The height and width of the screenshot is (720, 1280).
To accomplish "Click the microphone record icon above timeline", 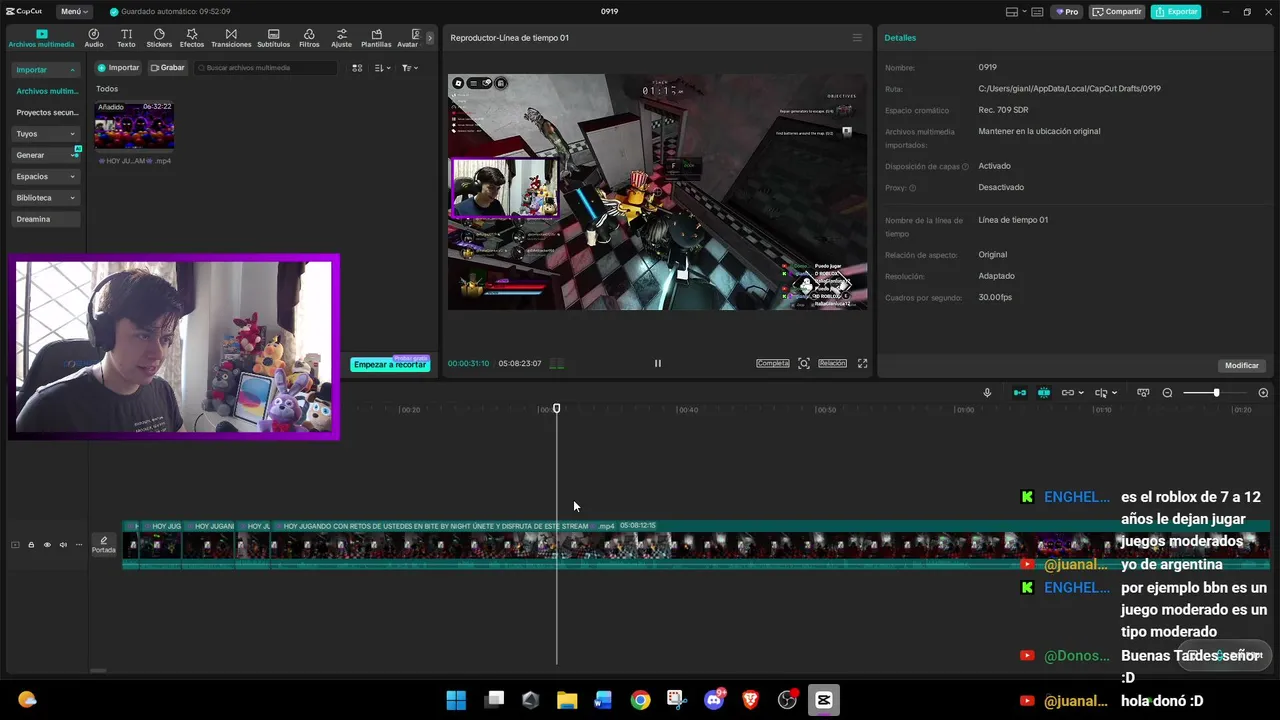I will coord(987,393).
